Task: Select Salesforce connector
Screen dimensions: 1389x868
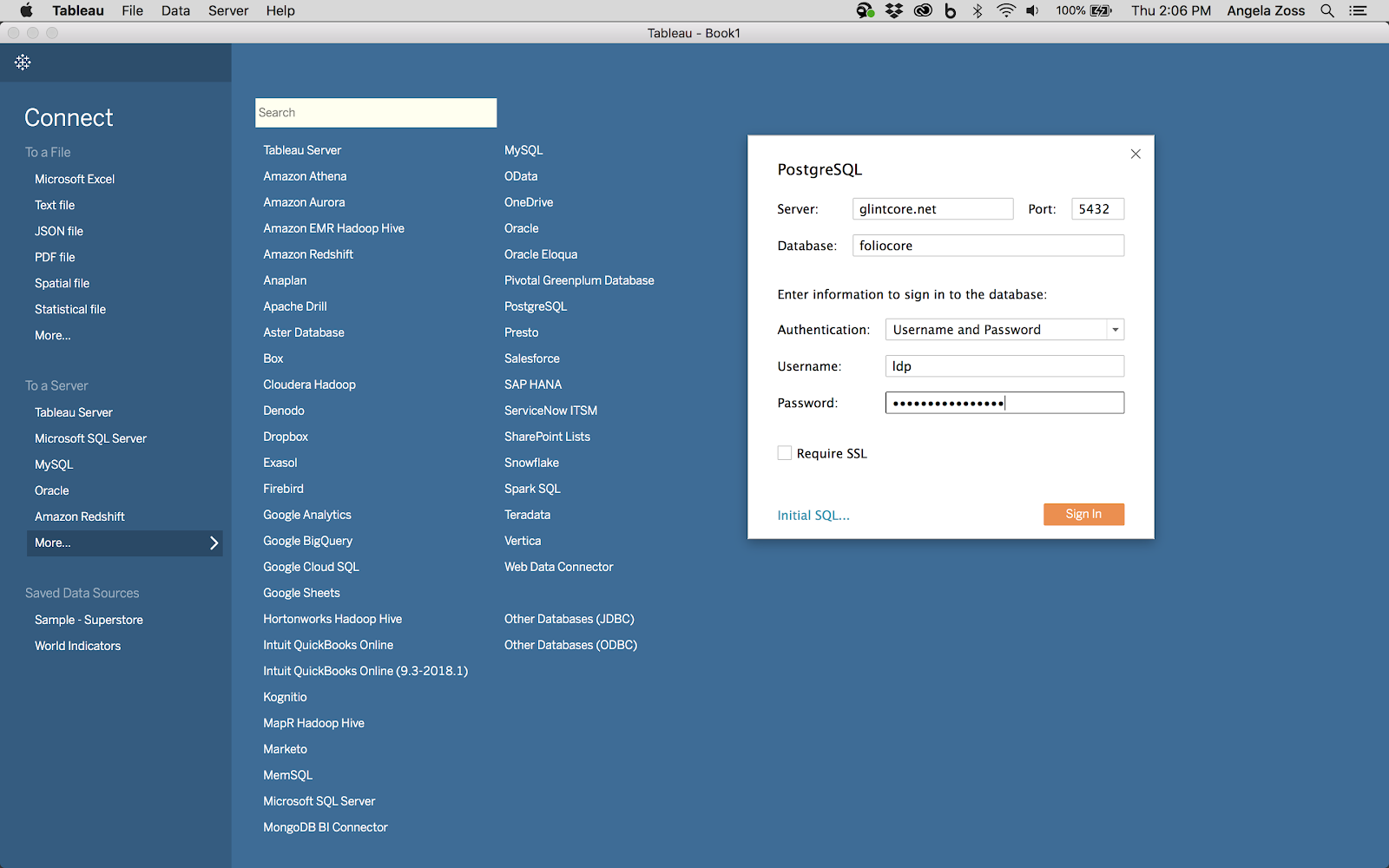Action: pyautogui.click(x=532, y=358)
